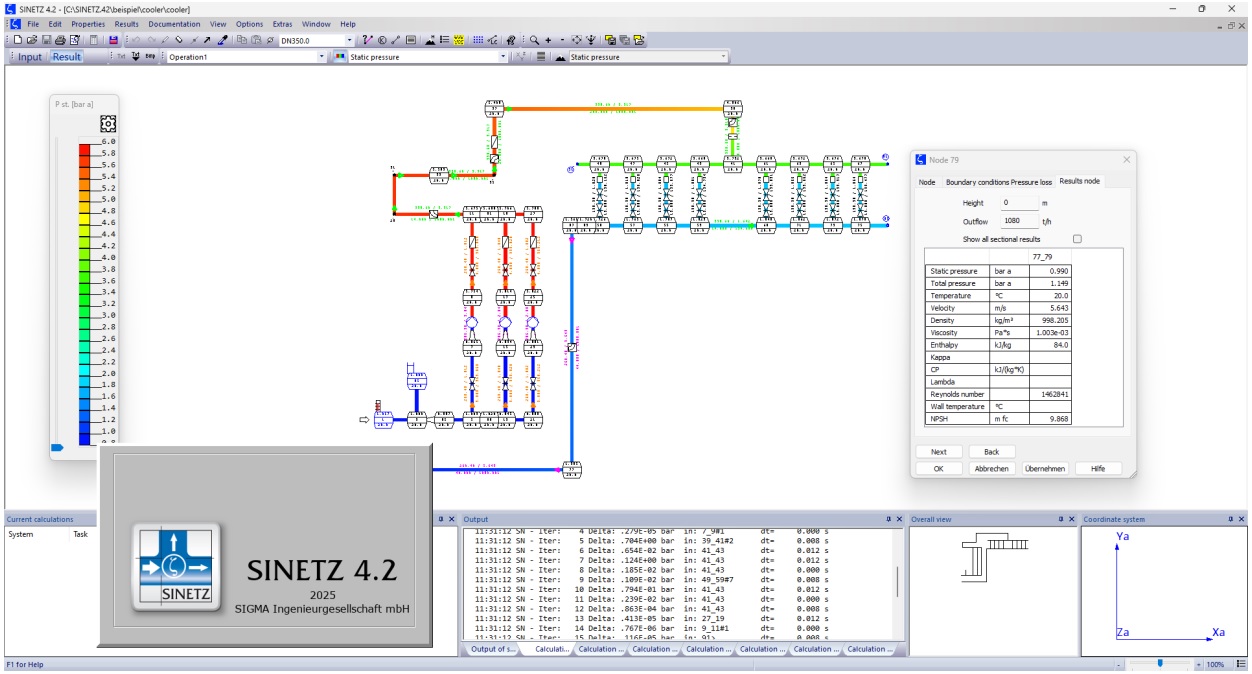Save the project with the disk icon
This screenshot has width=1252, height=674.
point(46,40)
